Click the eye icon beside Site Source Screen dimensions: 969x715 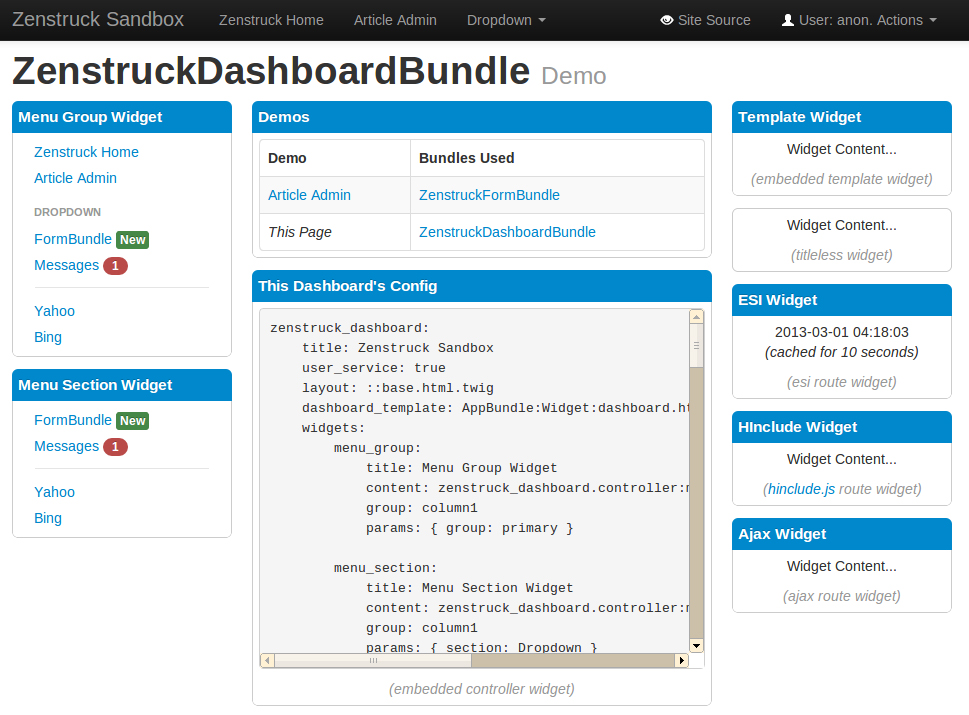[666, 20]
